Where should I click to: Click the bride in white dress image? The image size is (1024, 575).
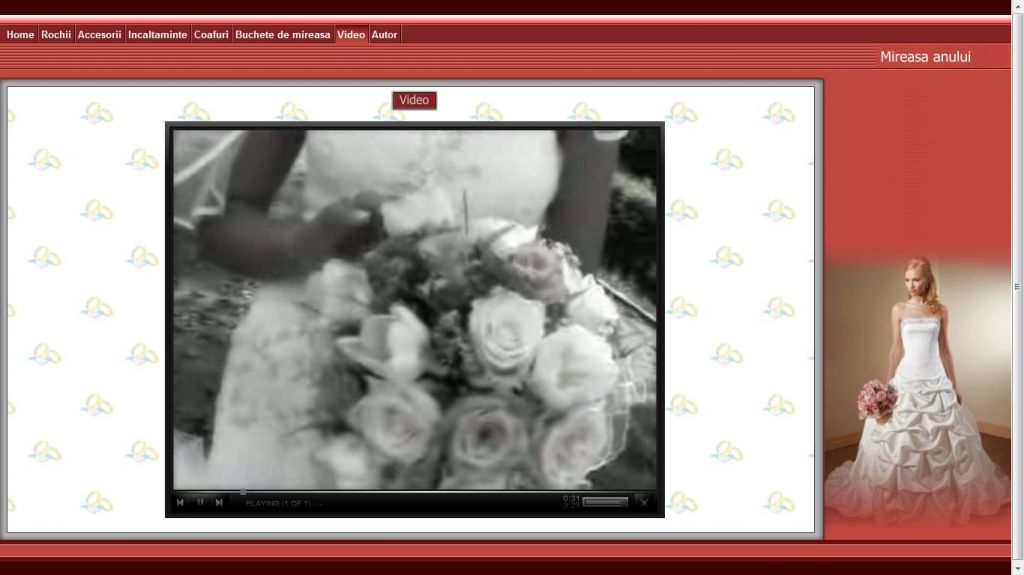pos(917,390)
